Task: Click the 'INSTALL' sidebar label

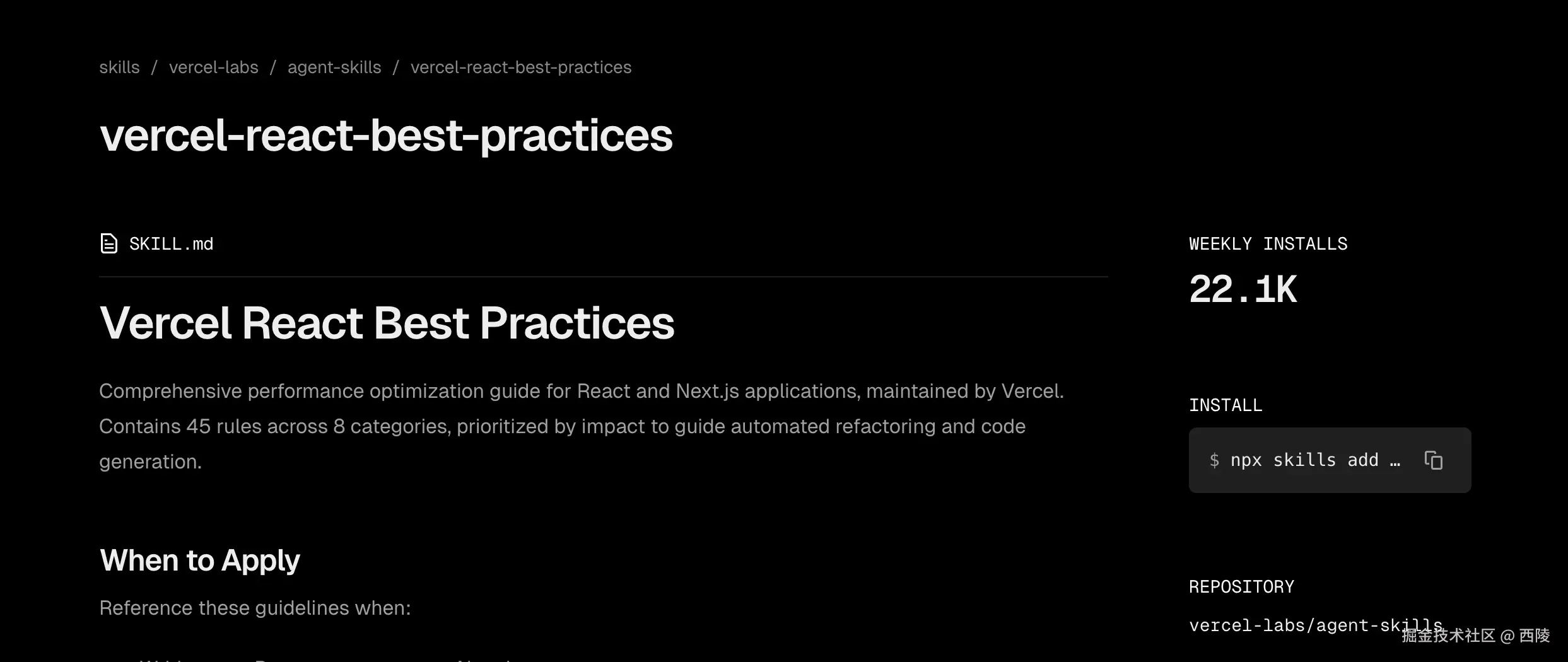Action: click(x=1226, y=405)
